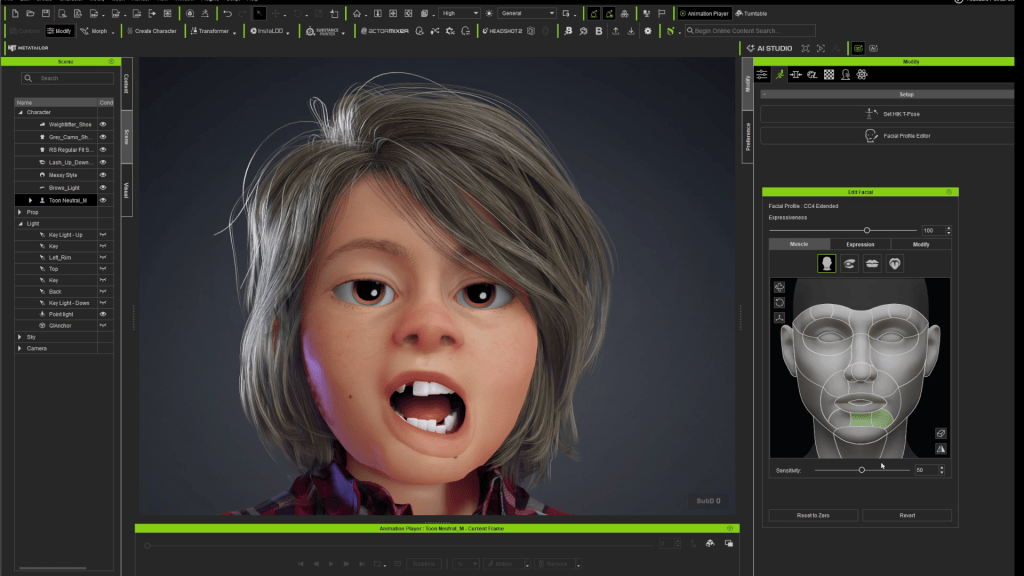This screenshot has width=1024, height=576.
Task: Collapse the Light tree node
Action: click(20, 223)
